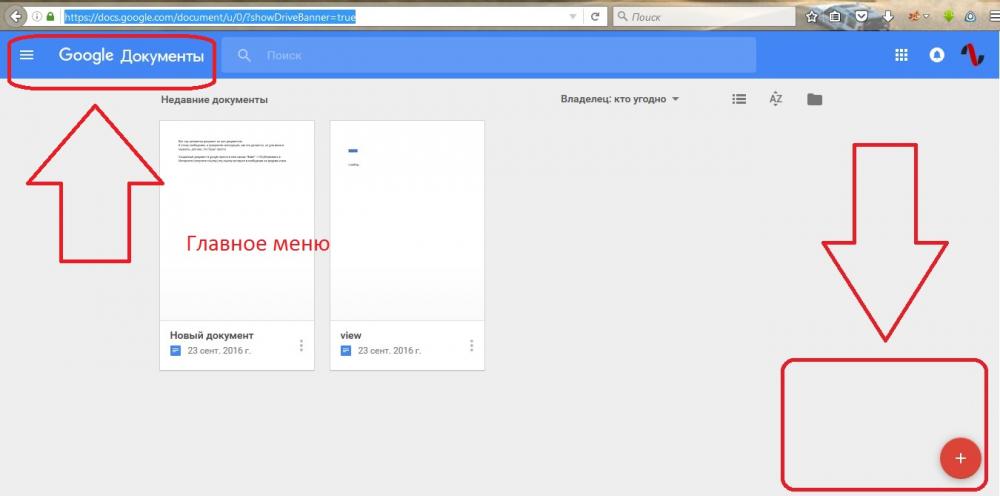Image resolution: width=1000 pixels, height=496 pixels.
Task: Open the hamburger main menu in Google Docs
Action: coord(27,56)
